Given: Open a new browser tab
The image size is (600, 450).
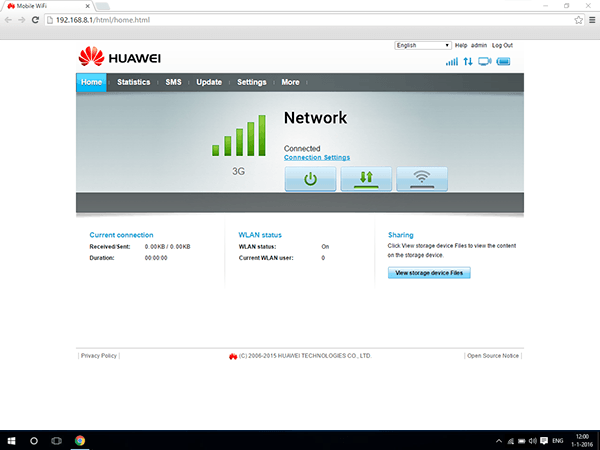Looking at the screenshot, I should (103, 6).
